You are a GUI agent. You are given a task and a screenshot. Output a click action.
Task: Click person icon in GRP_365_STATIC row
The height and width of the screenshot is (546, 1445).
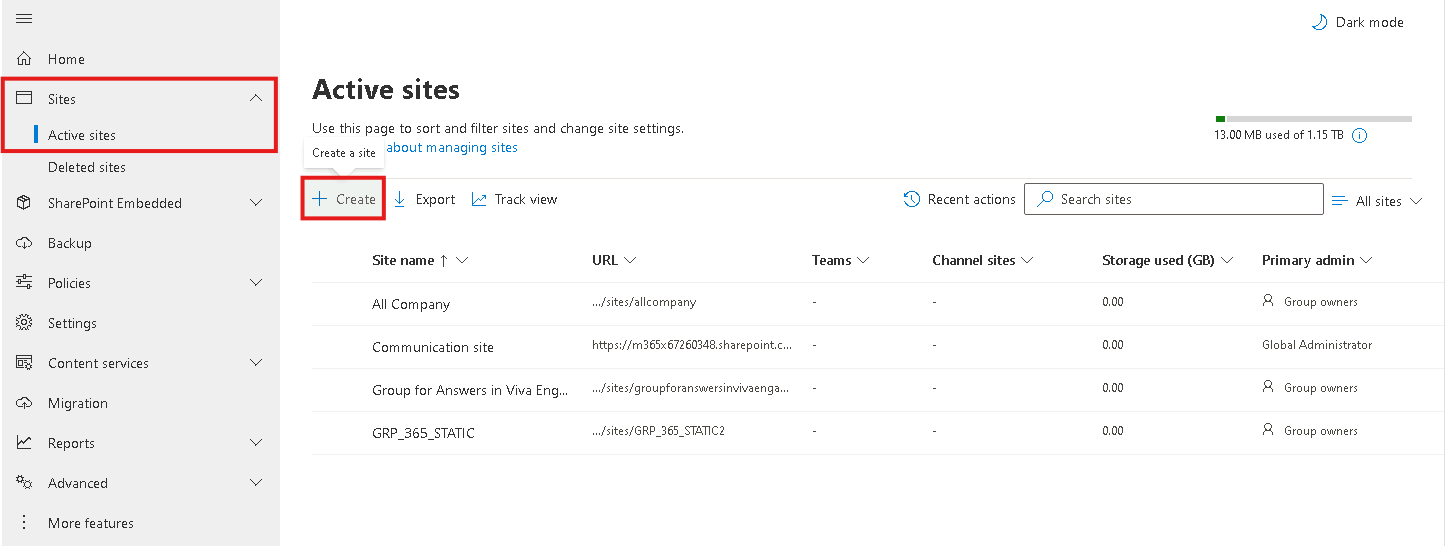click(x=1269, y=430)
